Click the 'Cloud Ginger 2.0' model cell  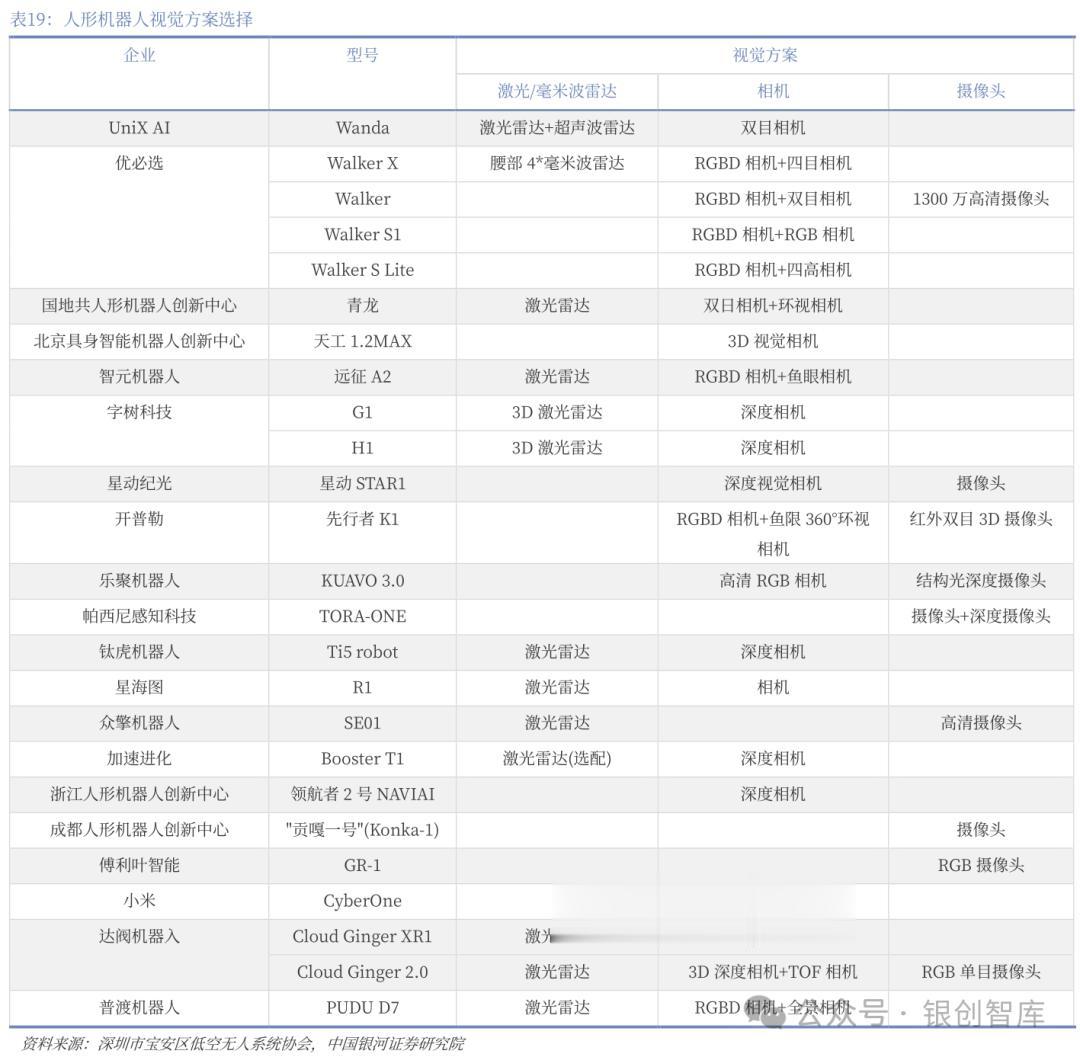[362, 972]
